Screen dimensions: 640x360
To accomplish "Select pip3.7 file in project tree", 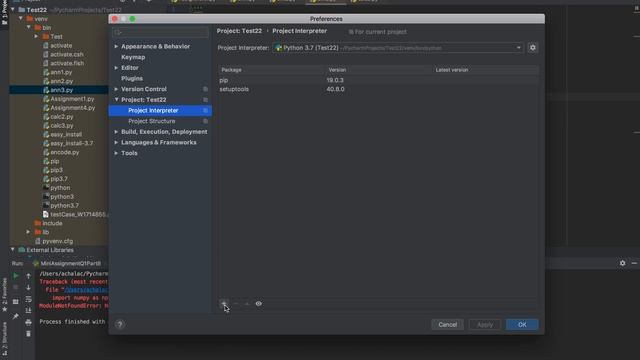I will [59, 179].
